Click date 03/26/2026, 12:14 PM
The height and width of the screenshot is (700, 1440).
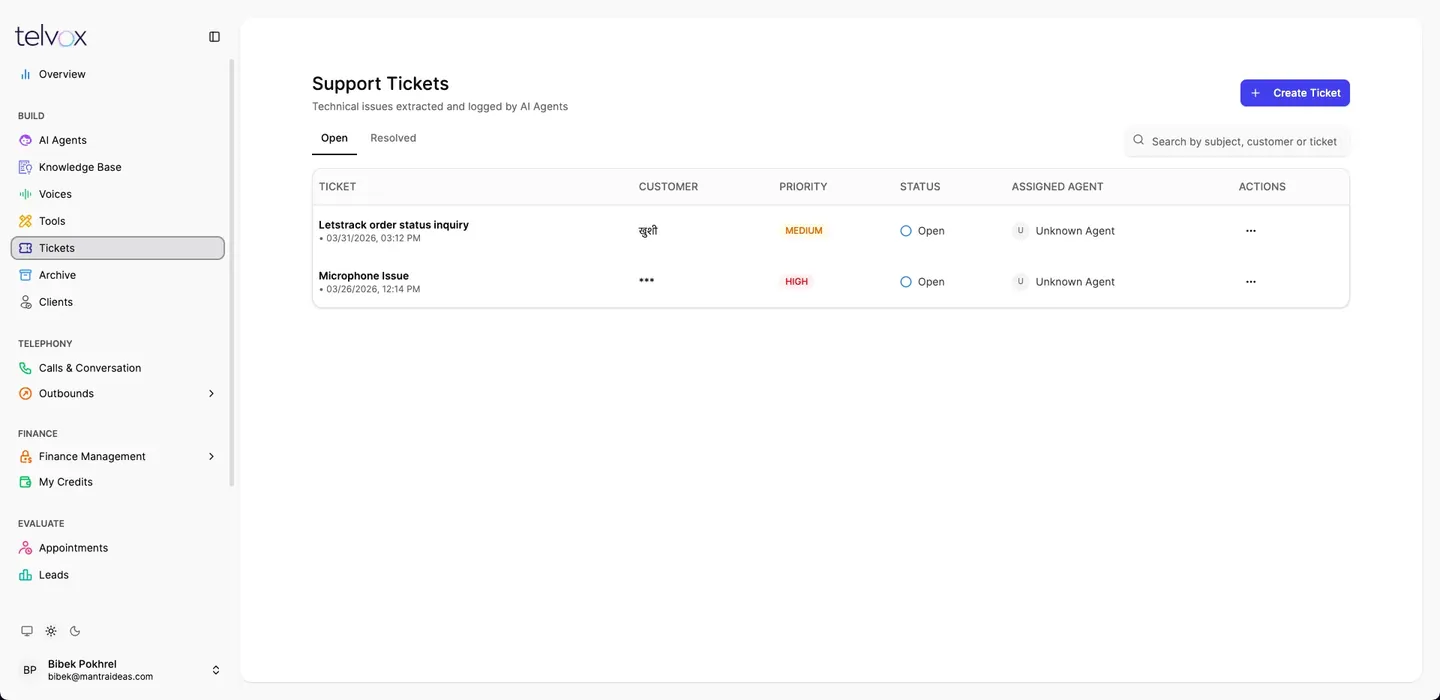click(373, 290)
